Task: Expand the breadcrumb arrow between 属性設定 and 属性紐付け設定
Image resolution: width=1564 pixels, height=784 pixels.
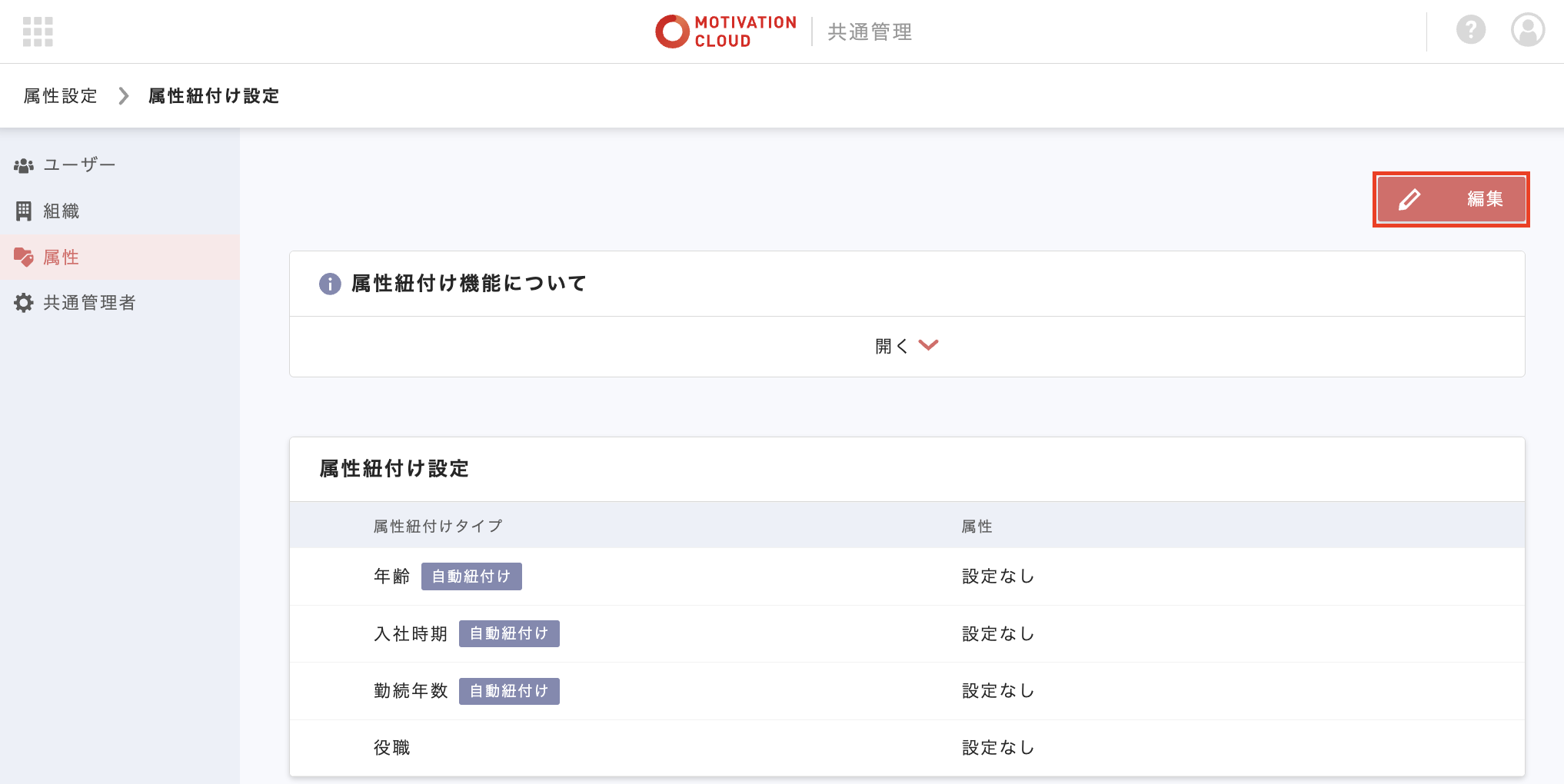Action: tap(123, 95)
